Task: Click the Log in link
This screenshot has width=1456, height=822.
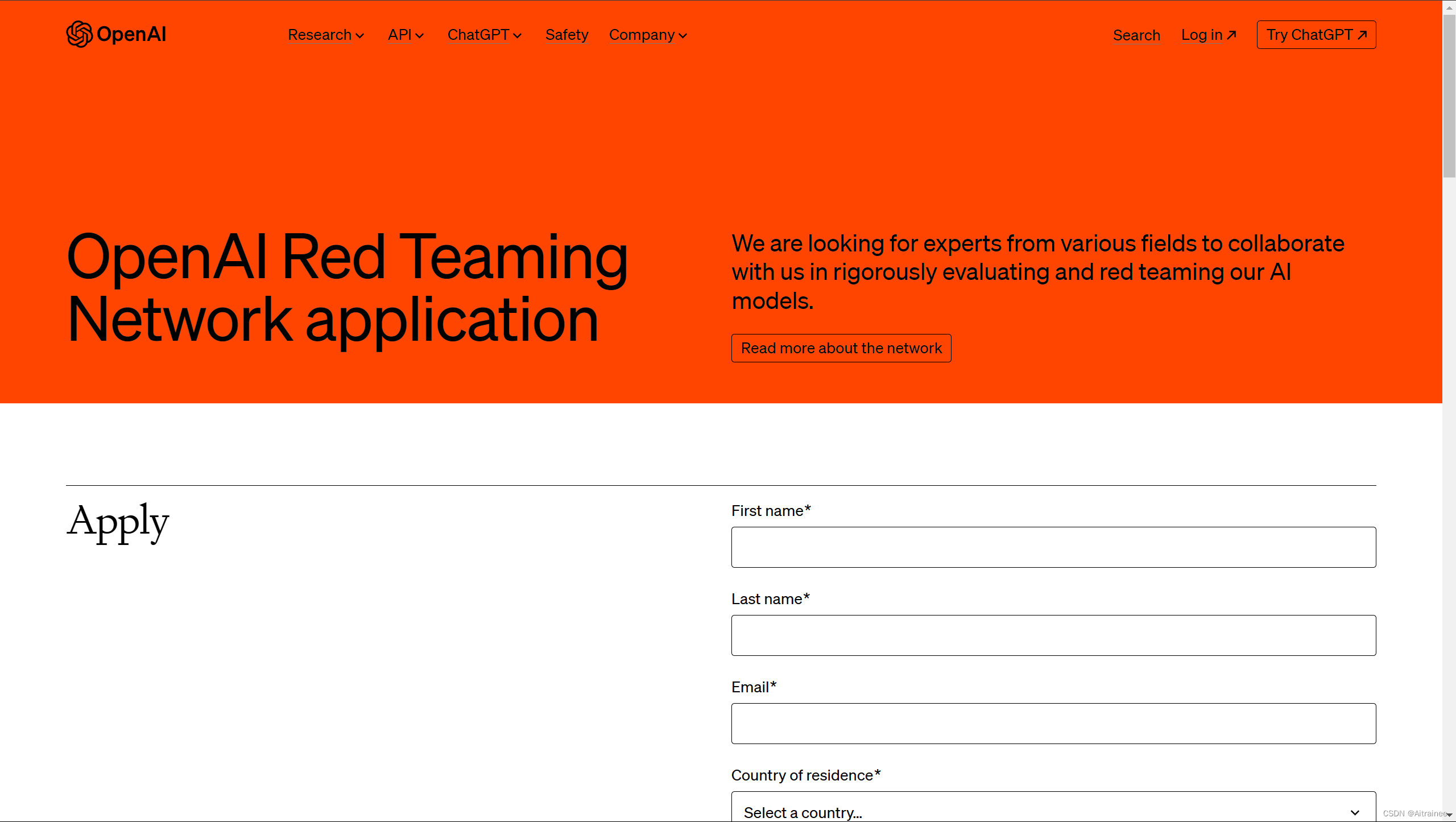Action: (1201, 35)
